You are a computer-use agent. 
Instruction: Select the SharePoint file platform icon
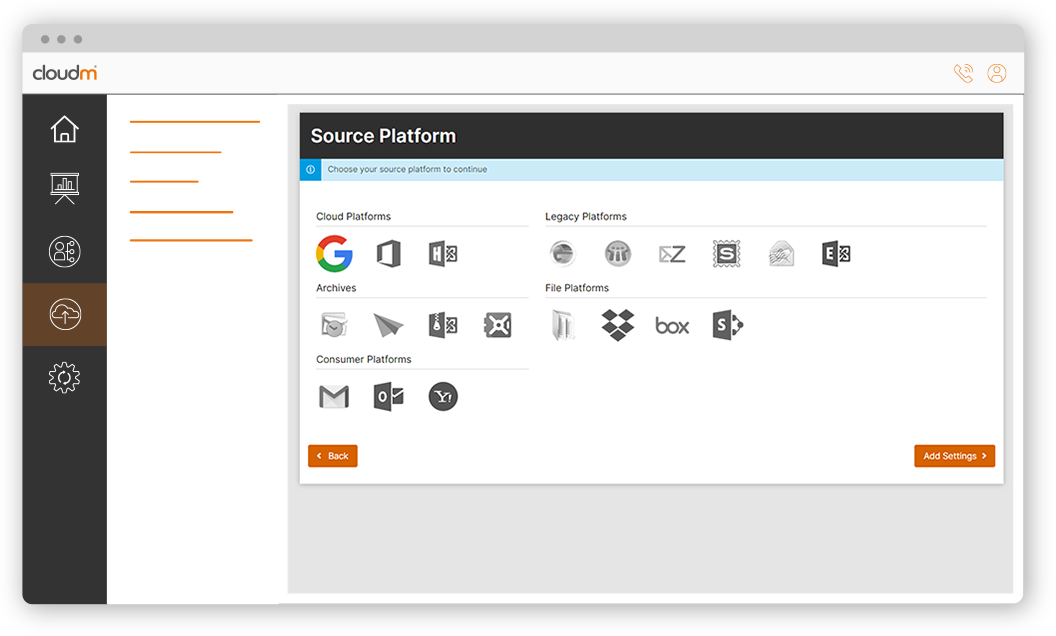727,325
